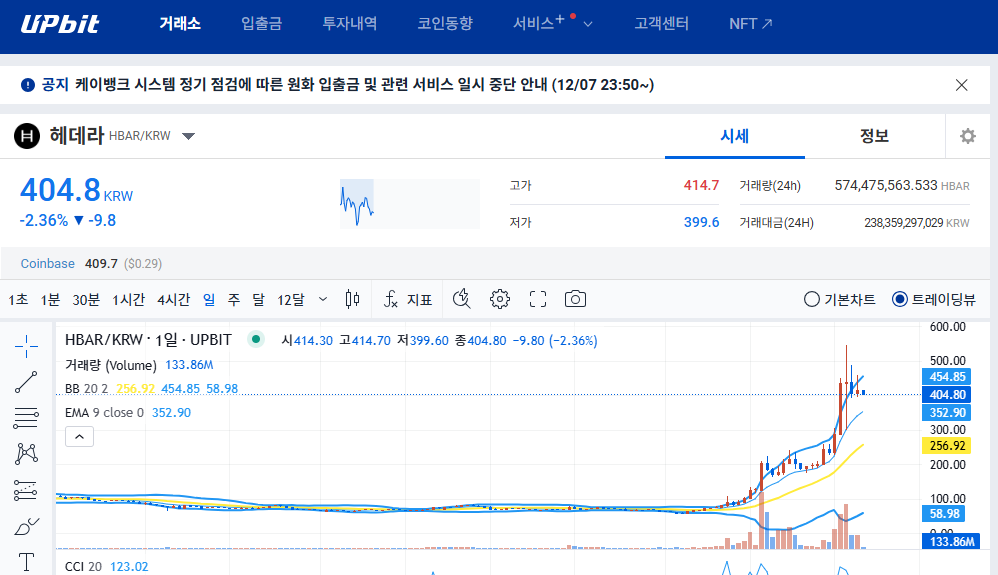Select the XABCD pattern tool
Image resolution: width=998 pixels, height=575 pixels.
26,454
